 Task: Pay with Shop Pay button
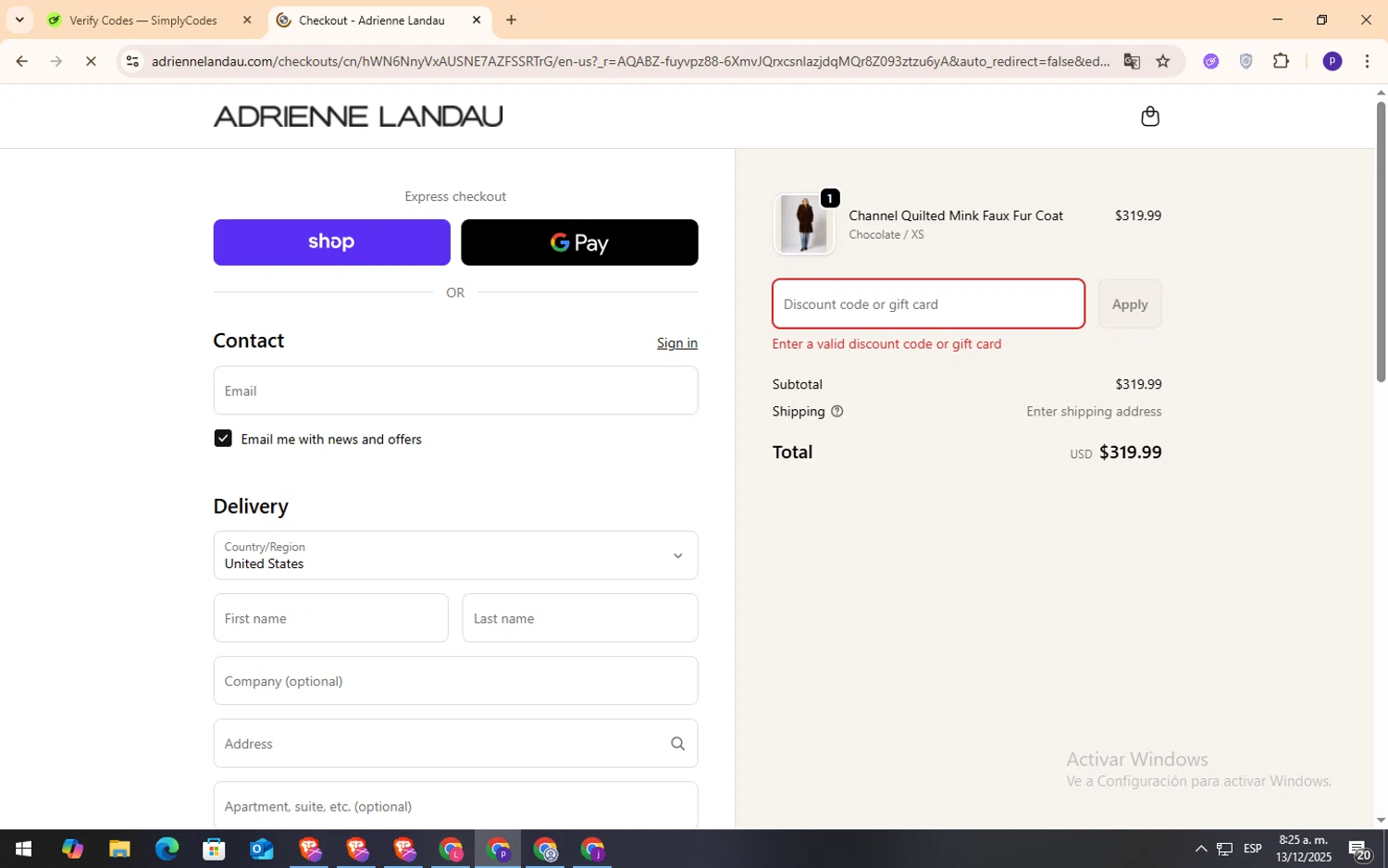331,242
